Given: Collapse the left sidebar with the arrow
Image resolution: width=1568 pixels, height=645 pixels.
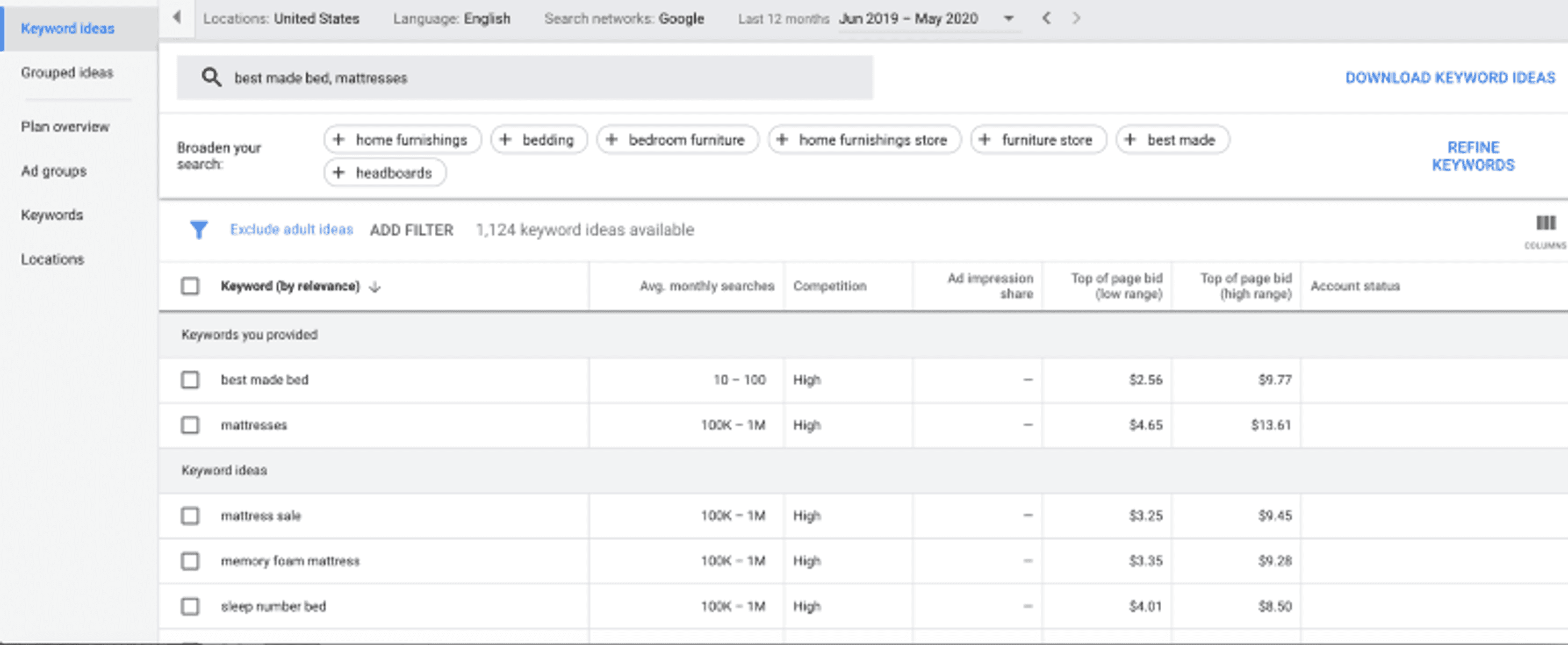Looking at the screenshot, I should pyautogui.click(x=177, y=18).
